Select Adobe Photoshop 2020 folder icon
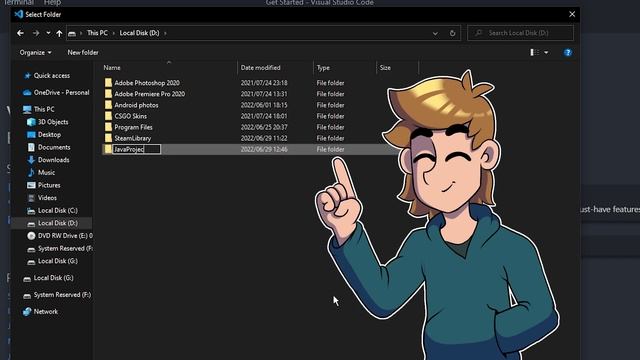640x360 pixels. 108,83
